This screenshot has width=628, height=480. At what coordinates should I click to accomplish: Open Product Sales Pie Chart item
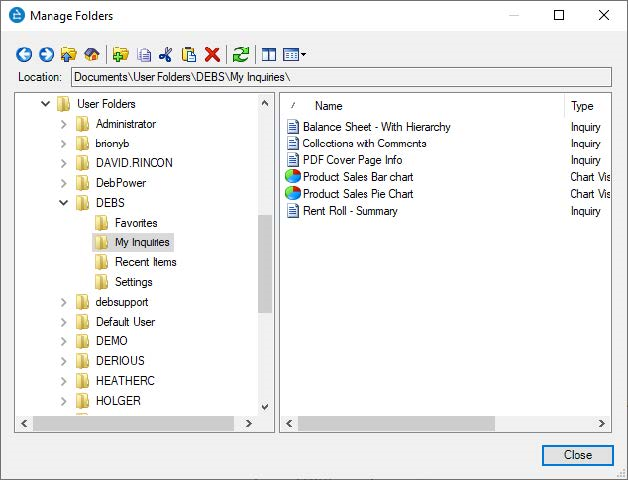click(357, 194)
